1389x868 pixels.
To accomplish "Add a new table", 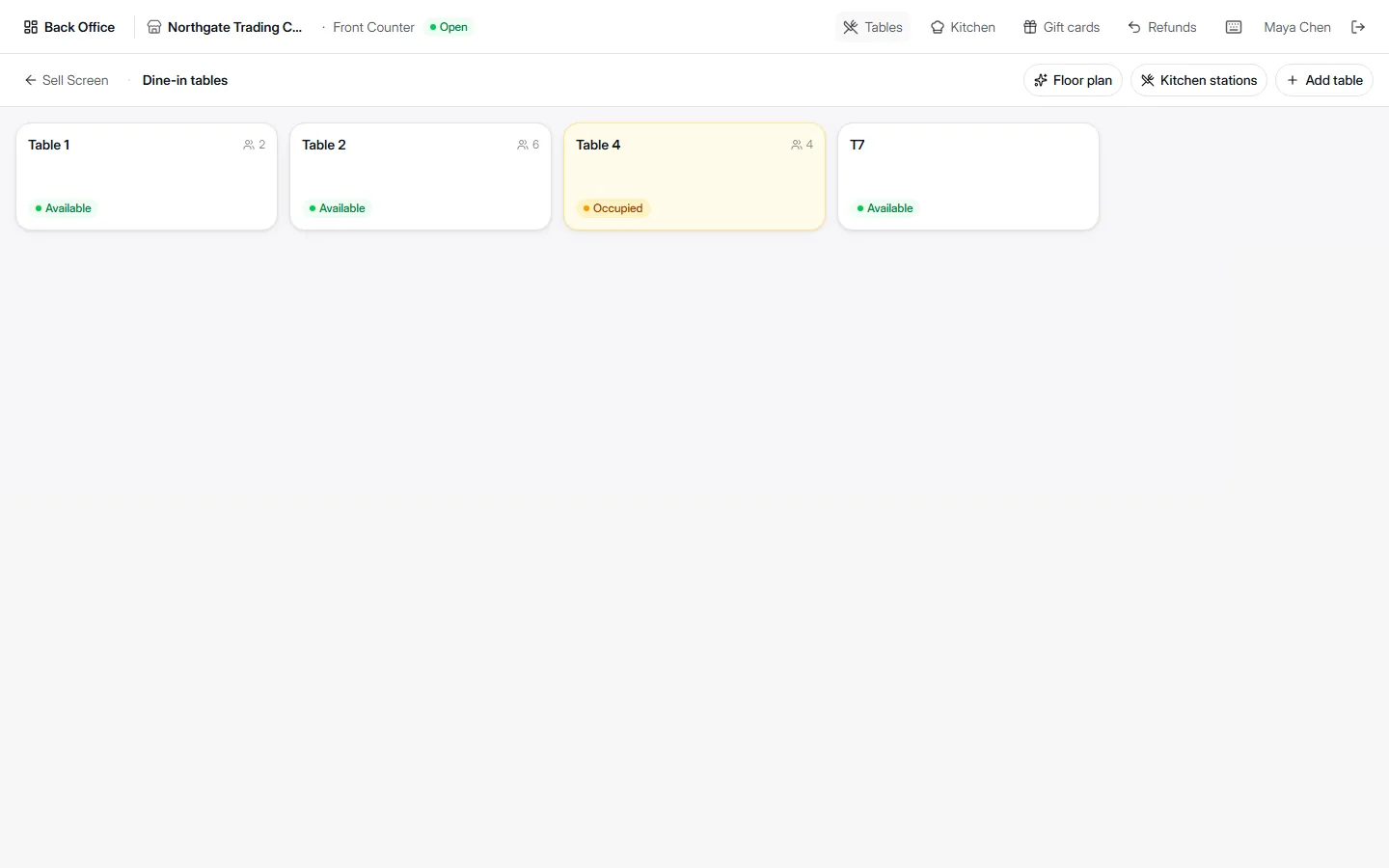I will 1324,80.
